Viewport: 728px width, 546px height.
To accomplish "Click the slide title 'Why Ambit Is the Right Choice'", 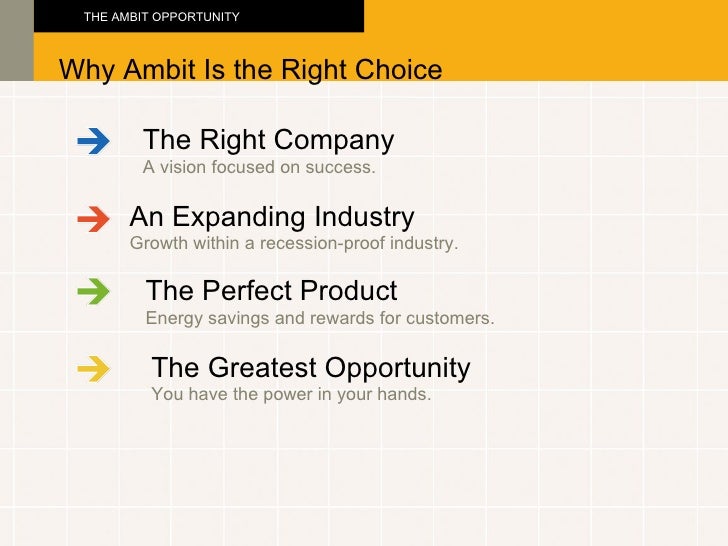I will [x=250, y=70].
